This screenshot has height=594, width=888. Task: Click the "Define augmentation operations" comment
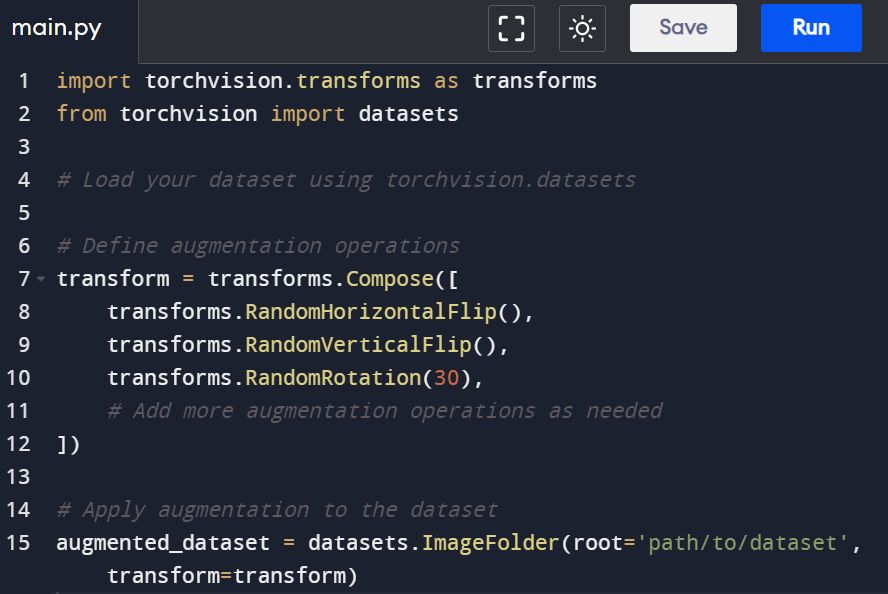258,246
